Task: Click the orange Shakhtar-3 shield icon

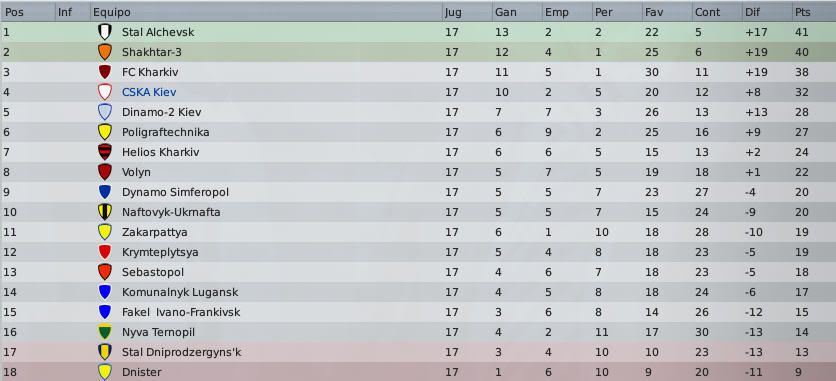Action: 104,52
